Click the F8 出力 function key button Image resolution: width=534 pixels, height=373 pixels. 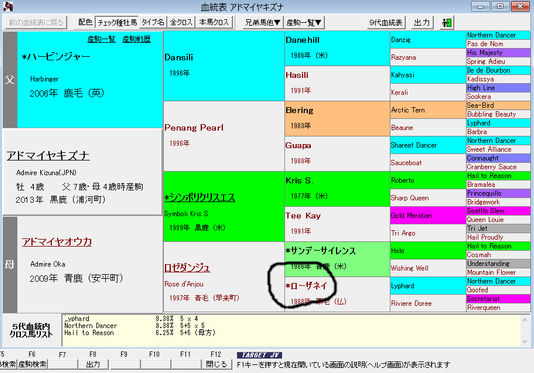(x=93, y=364)
